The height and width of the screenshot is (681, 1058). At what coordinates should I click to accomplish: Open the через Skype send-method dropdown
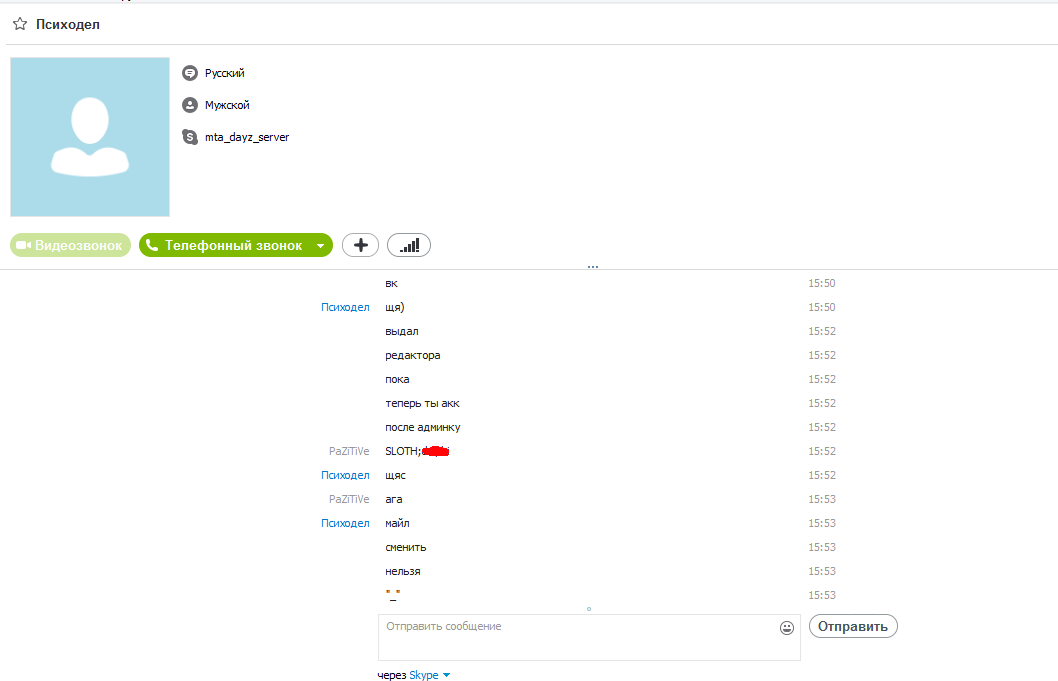[x=446, y=675]
